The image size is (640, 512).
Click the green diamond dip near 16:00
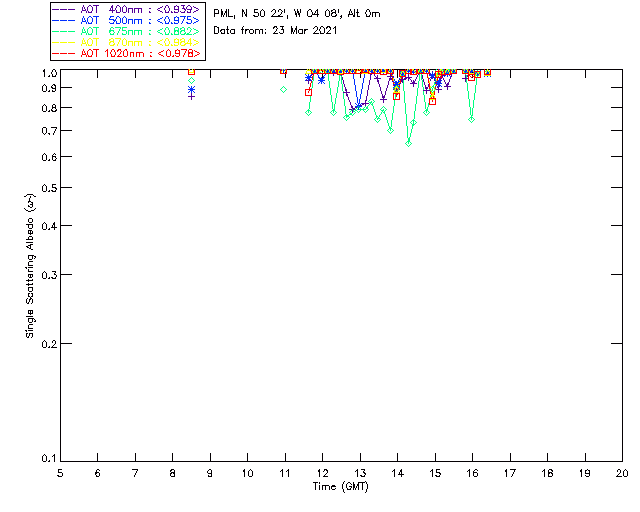pos(471,120)
